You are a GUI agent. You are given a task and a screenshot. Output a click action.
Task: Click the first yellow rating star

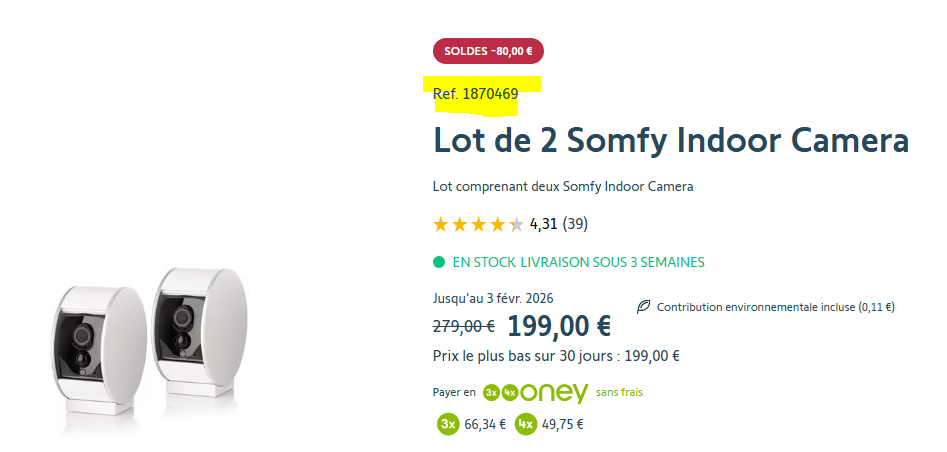(x=440, y=224)
